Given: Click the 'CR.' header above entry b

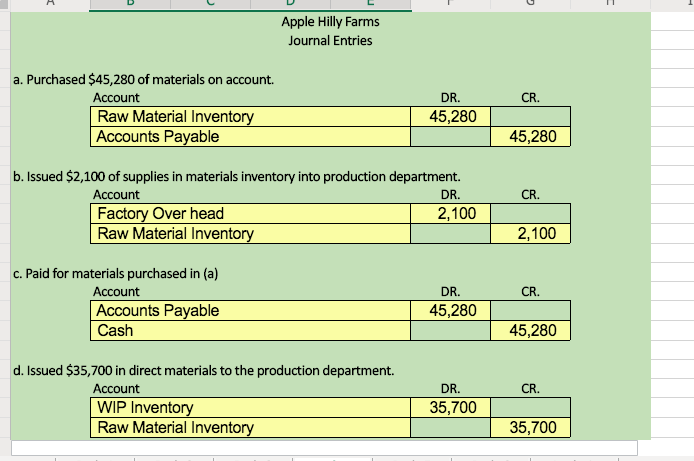Looking at the screenshot, I should pyautogui.click(x=530, y=194).
